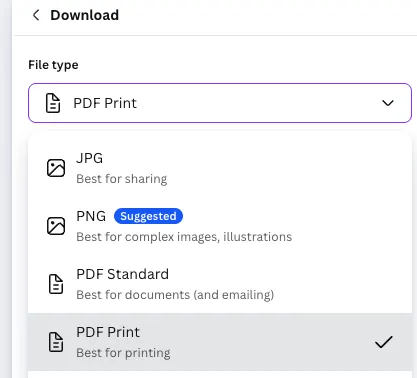Click the document icon beside PDF Standard

(56, 284)
